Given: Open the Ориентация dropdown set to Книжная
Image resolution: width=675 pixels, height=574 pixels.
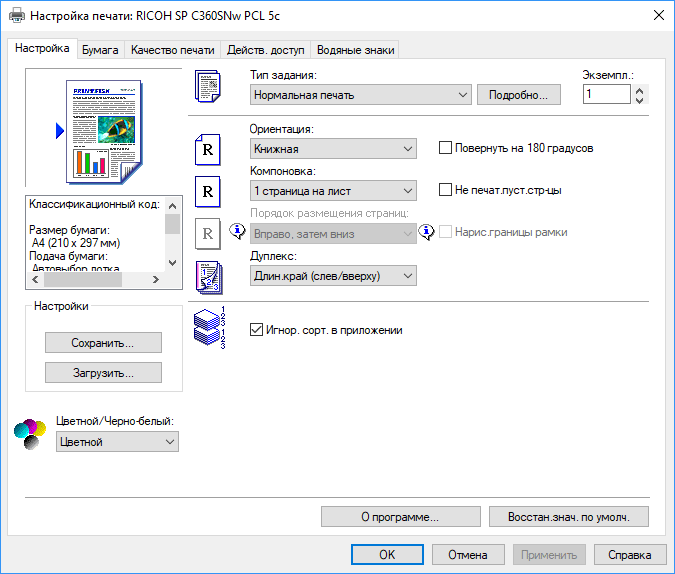Looking at the screenshot, I should pos(333,149).
